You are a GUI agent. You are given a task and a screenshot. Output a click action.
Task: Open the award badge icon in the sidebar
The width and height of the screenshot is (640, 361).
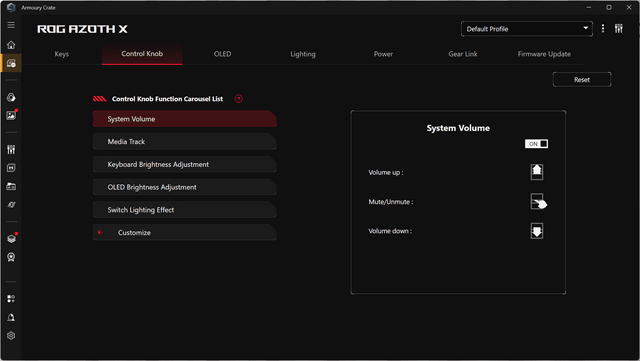11,257
